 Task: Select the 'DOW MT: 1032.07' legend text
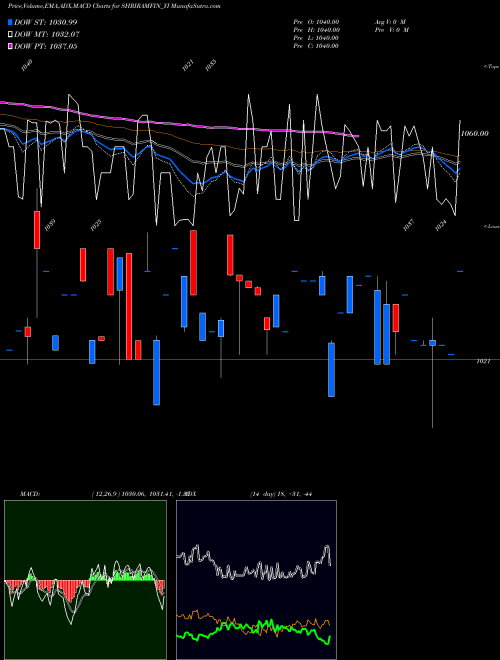[47, 35]
